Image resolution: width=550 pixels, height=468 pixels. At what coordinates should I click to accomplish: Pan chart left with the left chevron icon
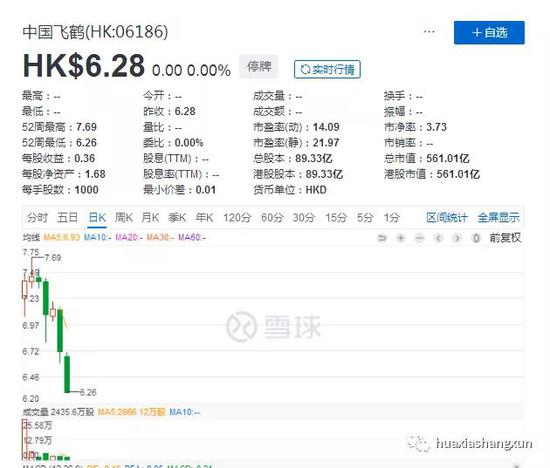pos(438,238)
